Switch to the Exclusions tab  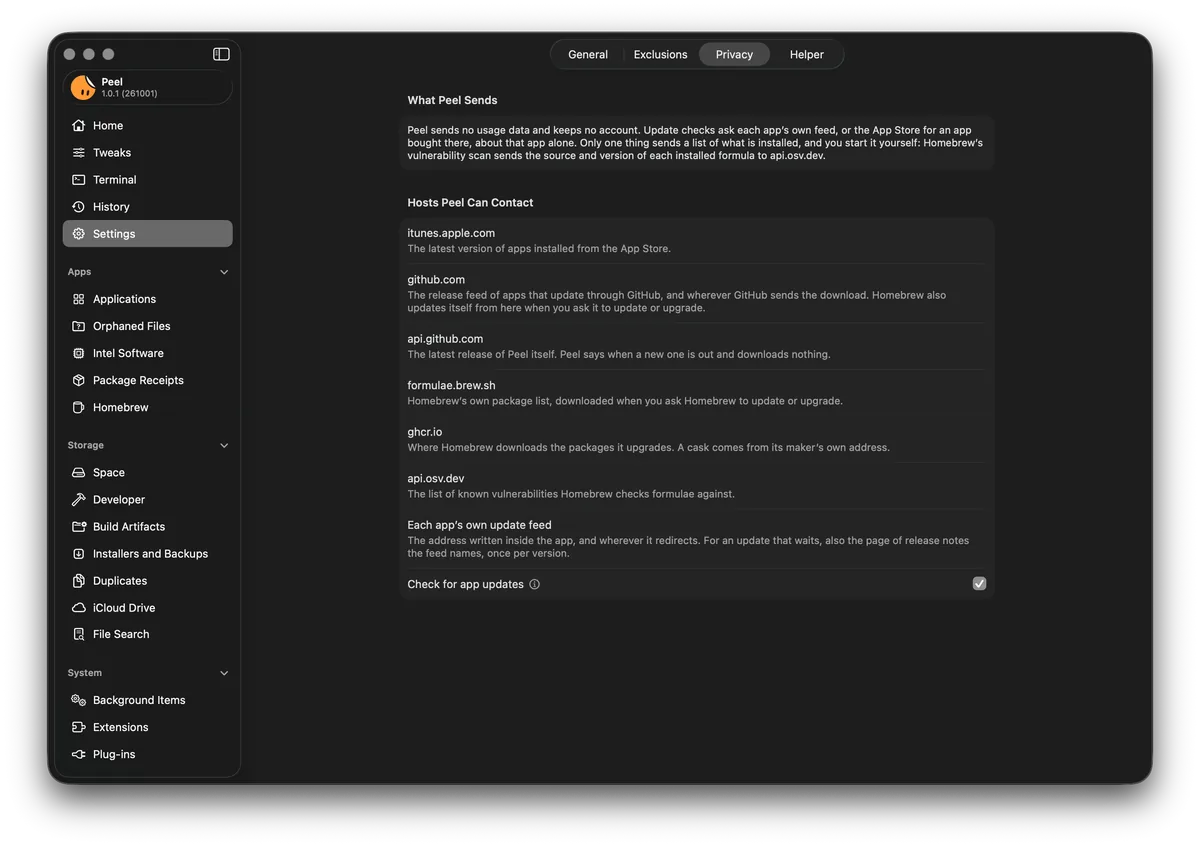coord(660,54)
